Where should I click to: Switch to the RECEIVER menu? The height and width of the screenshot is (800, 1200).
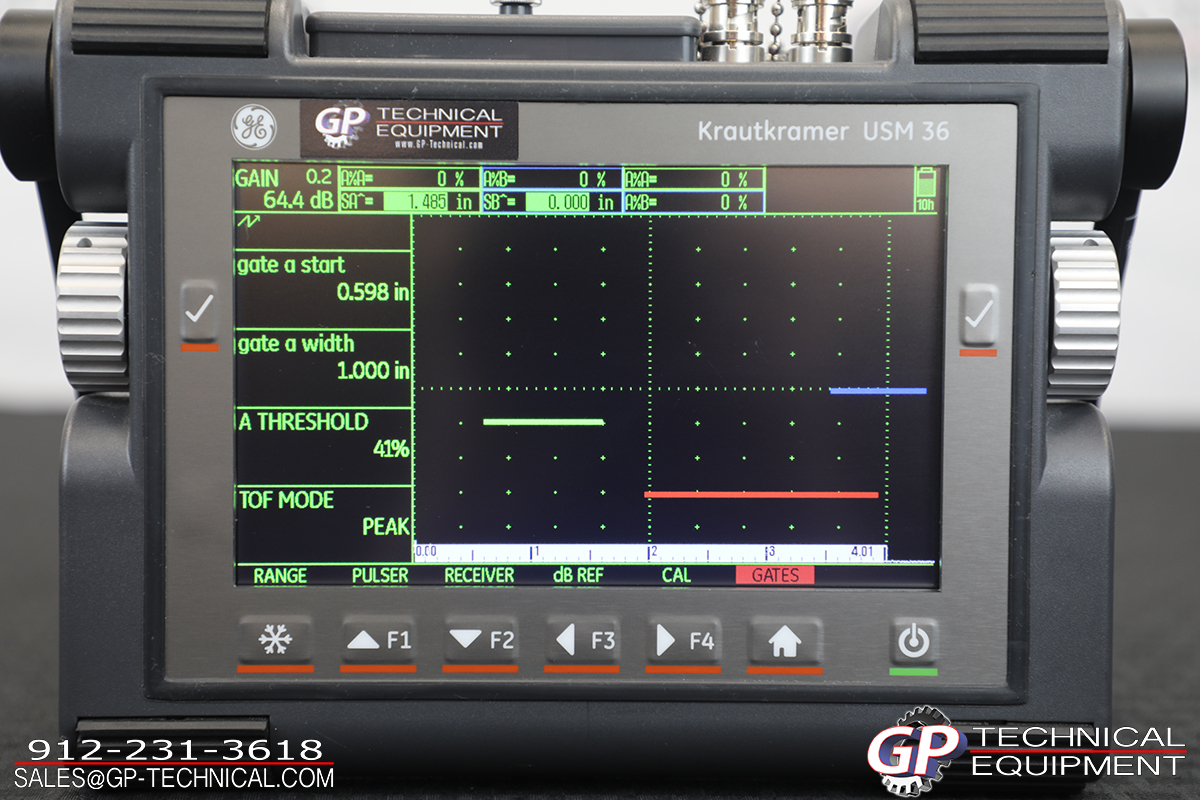(x=479, y=576)
